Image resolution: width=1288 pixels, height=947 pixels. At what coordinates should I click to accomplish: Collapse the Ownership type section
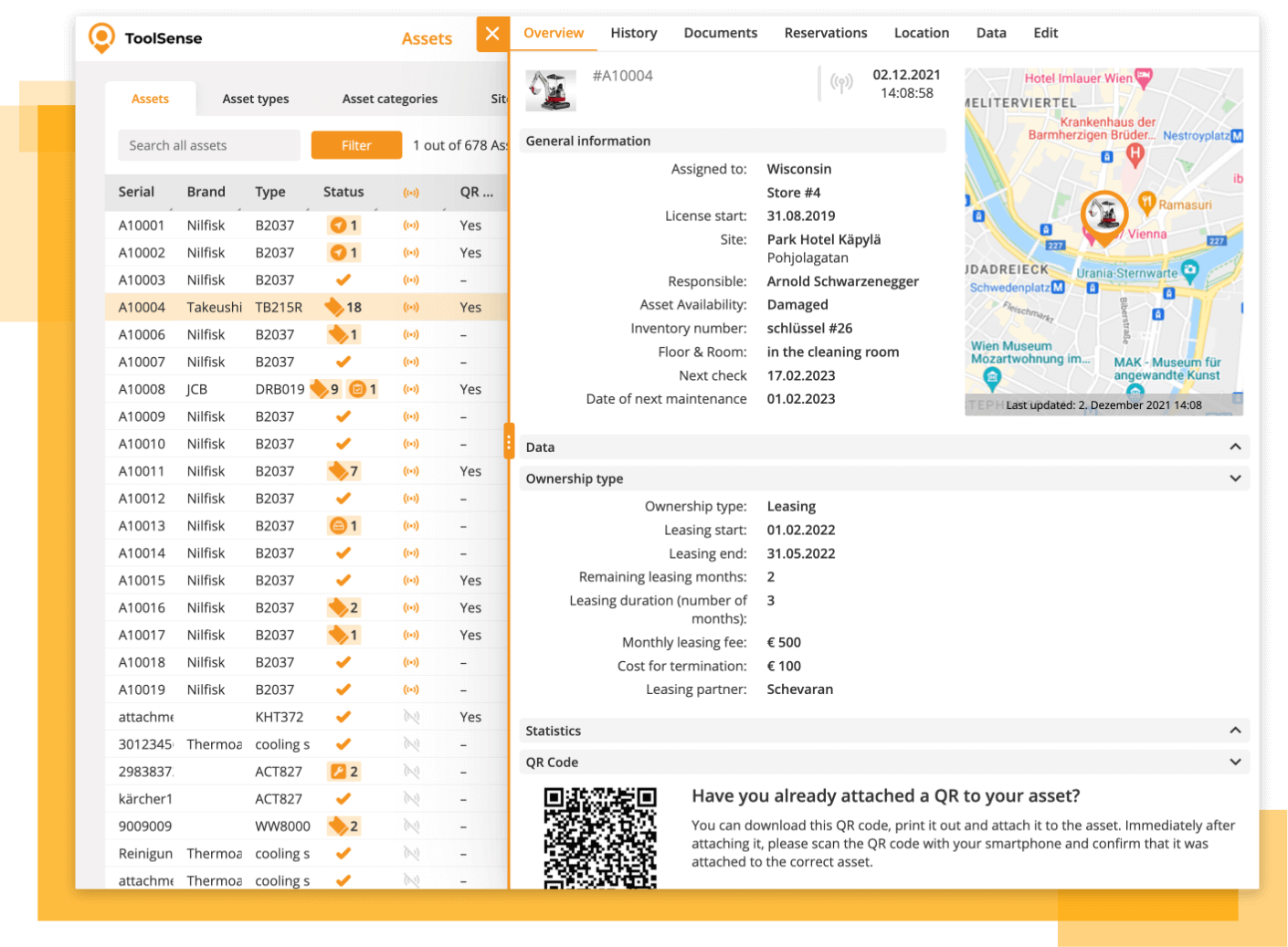[x=1235, y=479]
